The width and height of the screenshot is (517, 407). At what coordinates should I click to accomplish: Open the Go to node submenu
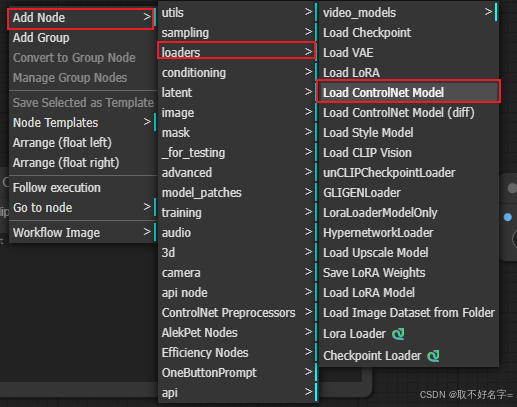point(83,208)
